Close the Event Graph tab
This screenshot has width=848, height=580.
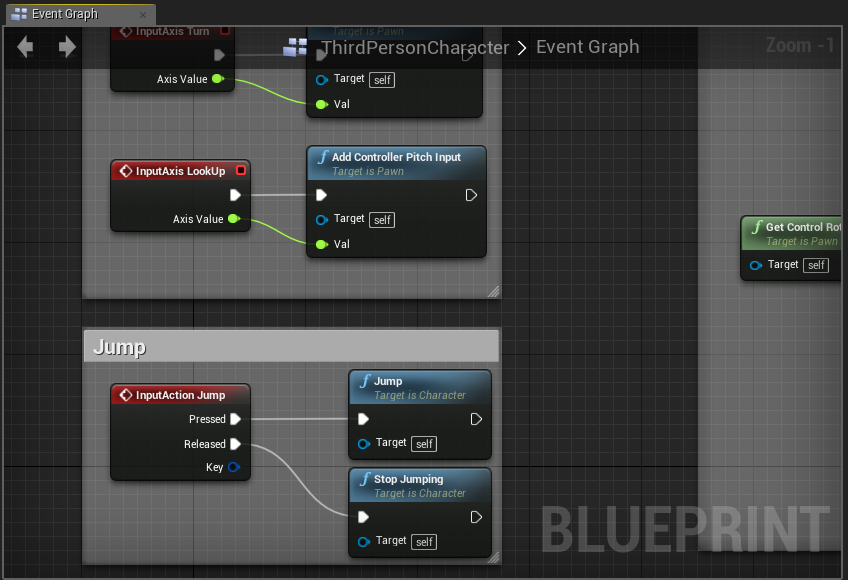(x=143, y=15)
